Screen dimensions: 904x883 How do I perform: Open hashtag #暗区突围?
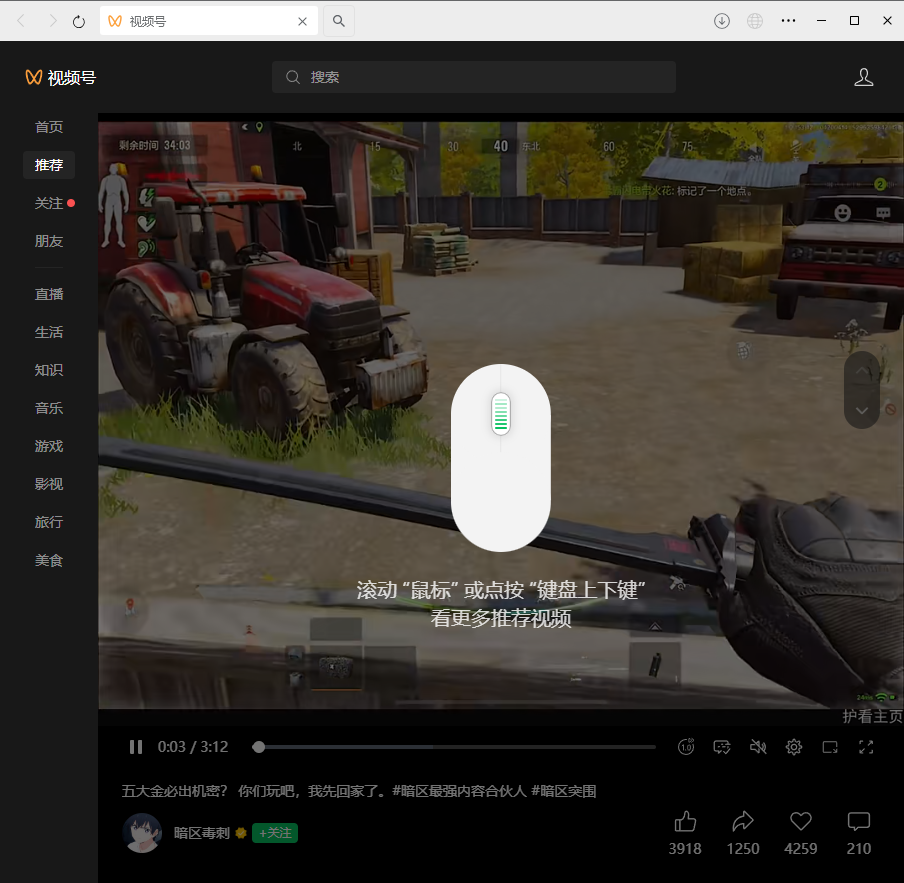click(x=563, y=791)
